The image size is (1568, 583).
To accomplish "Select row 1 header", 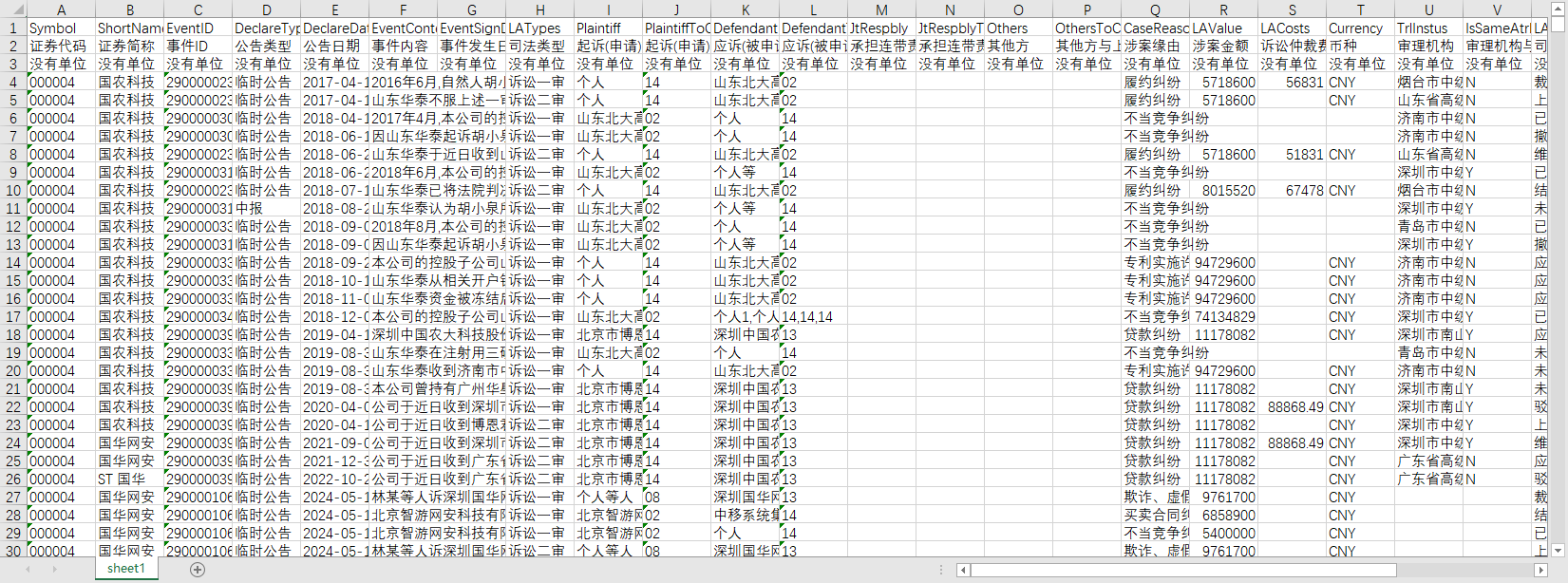I will [13, 28].
